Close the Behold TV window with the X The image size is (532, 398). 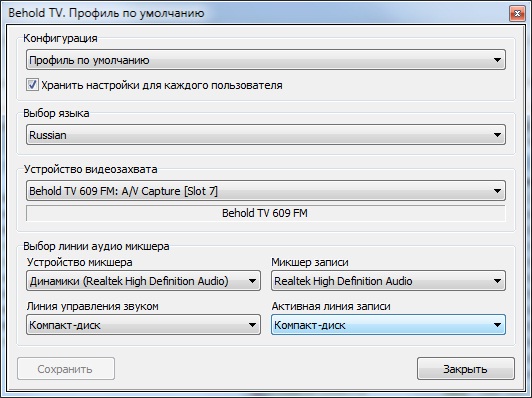point(517,14)
